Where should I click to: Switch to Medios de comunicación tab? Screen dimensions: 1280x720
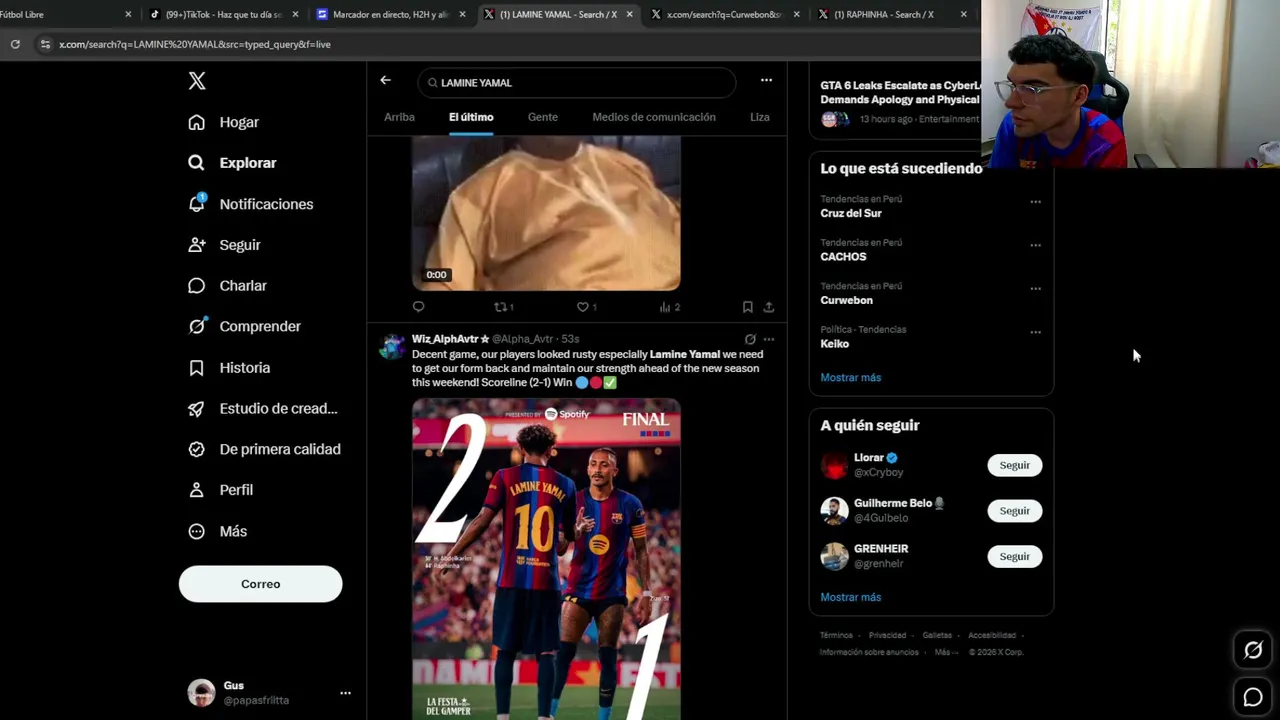point(654,117)
